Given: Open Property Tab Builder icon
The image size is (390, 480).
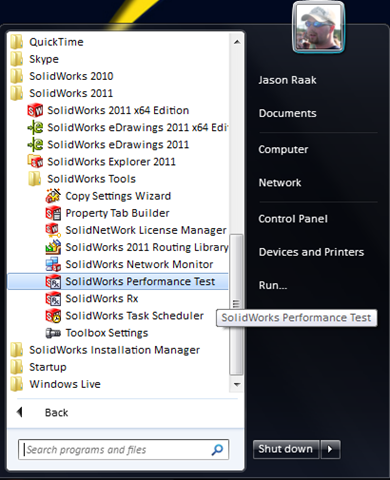Looking at the screenshot, I should 53,213.
